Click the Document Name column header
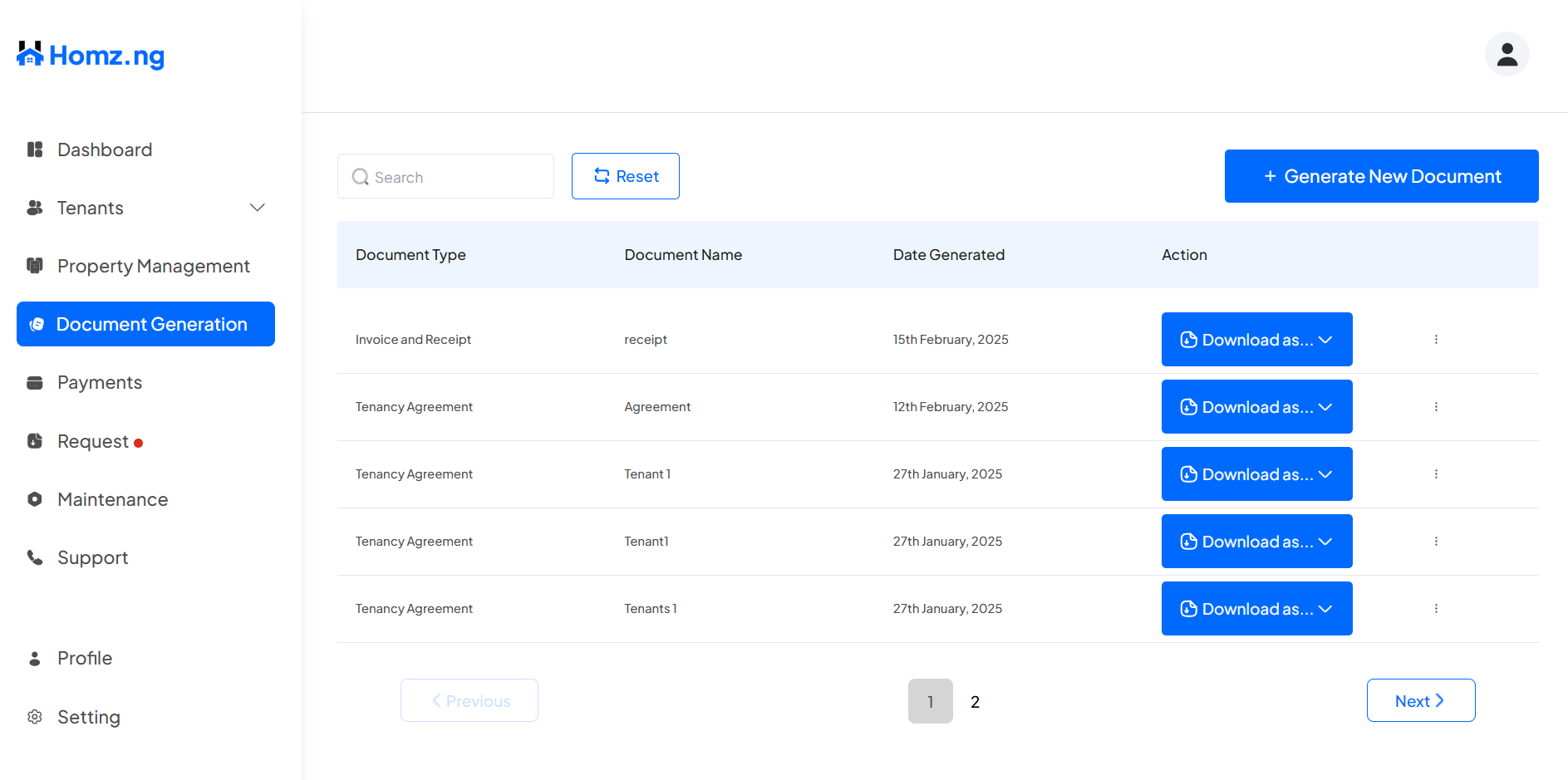This screenshot has width=1568, height=780. click(x=683, y=255)
